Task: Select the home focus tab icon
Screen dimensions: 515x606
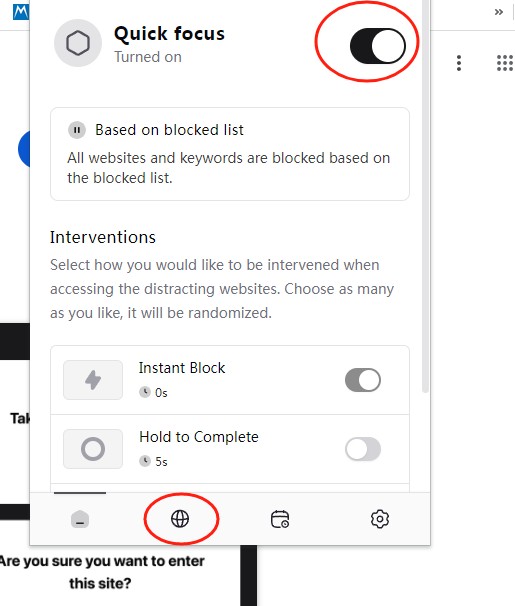Action: [80, 519]
